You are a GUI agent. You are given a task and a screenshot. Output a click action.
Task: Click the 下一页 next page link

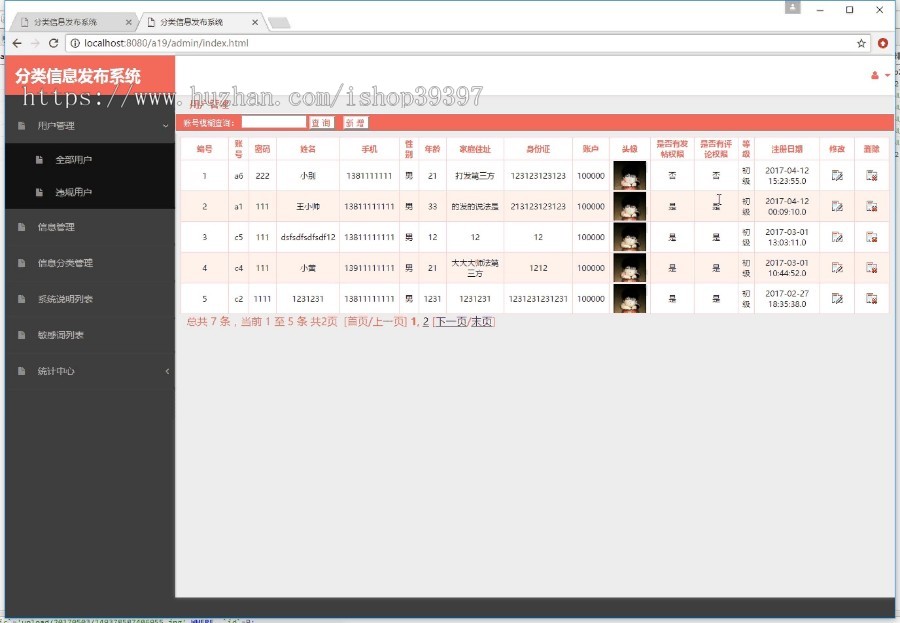tap(451, 322)
